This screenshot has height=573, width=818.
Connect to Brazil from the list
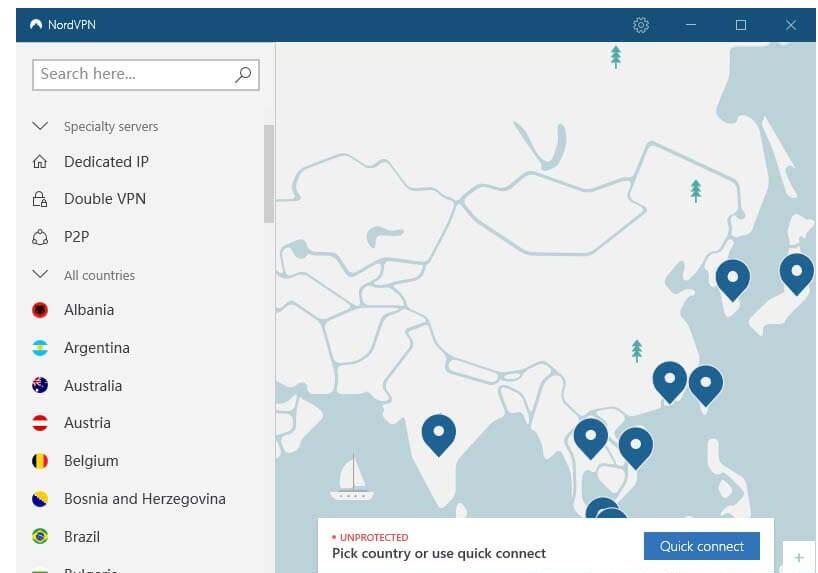click(x=82, y=536)
